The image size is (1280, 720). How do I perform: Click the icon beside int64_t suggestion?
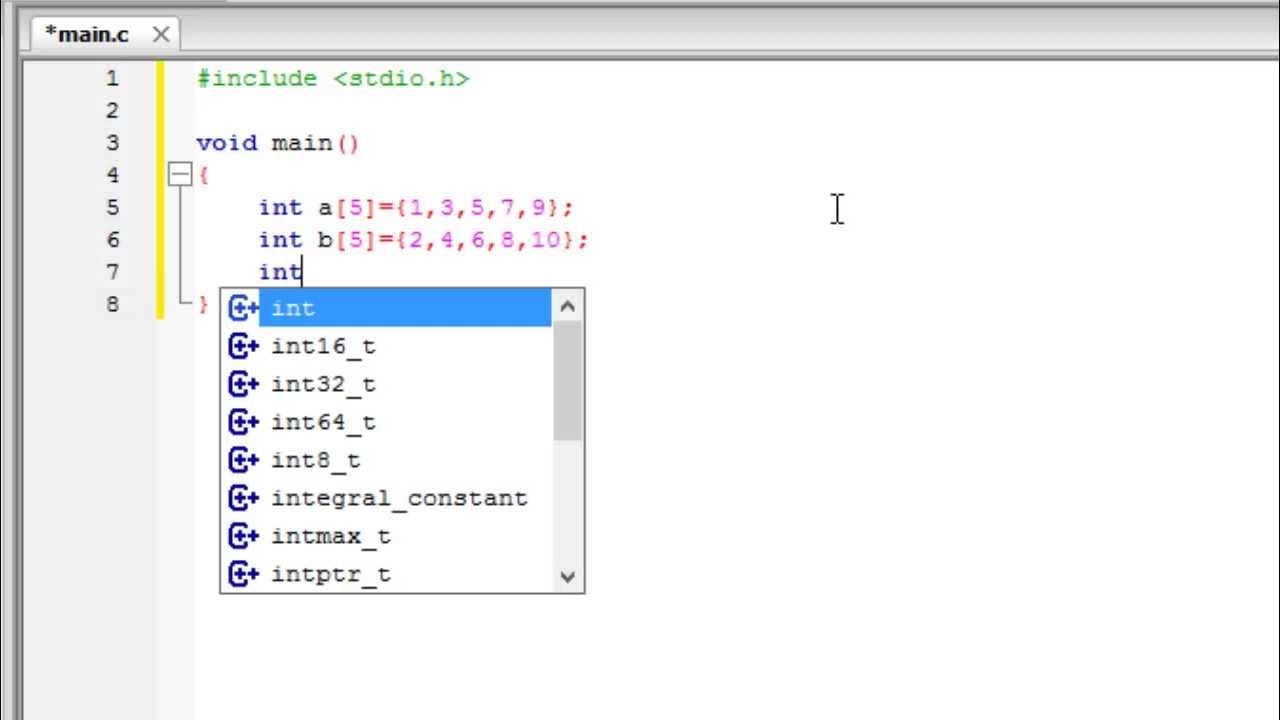click(x=244, y=423)
